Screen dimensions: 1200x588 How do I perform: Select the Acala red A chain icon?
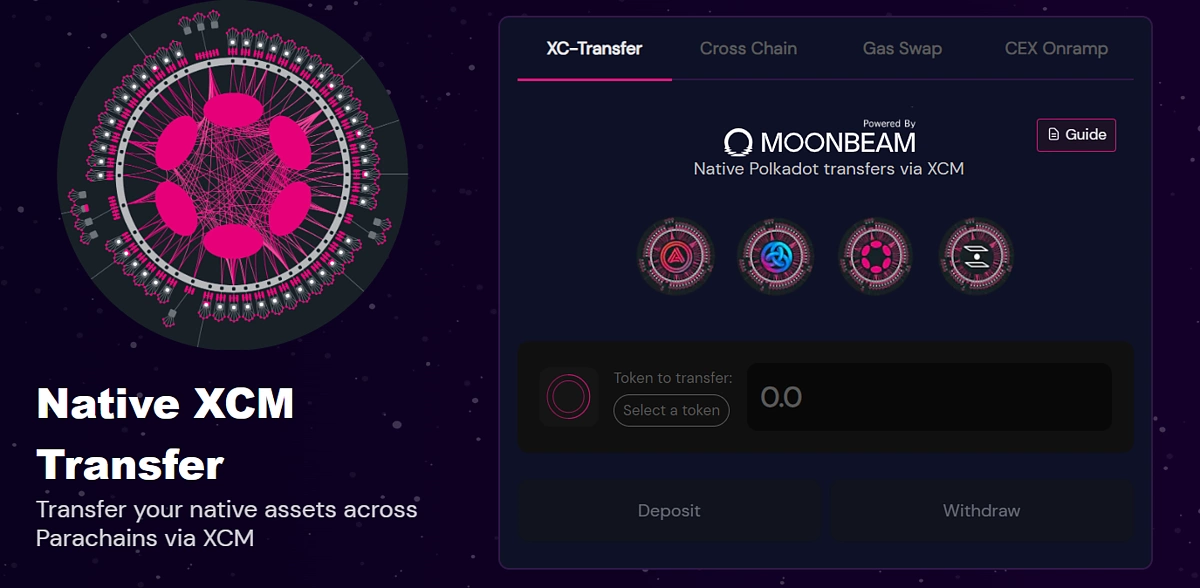674,257
